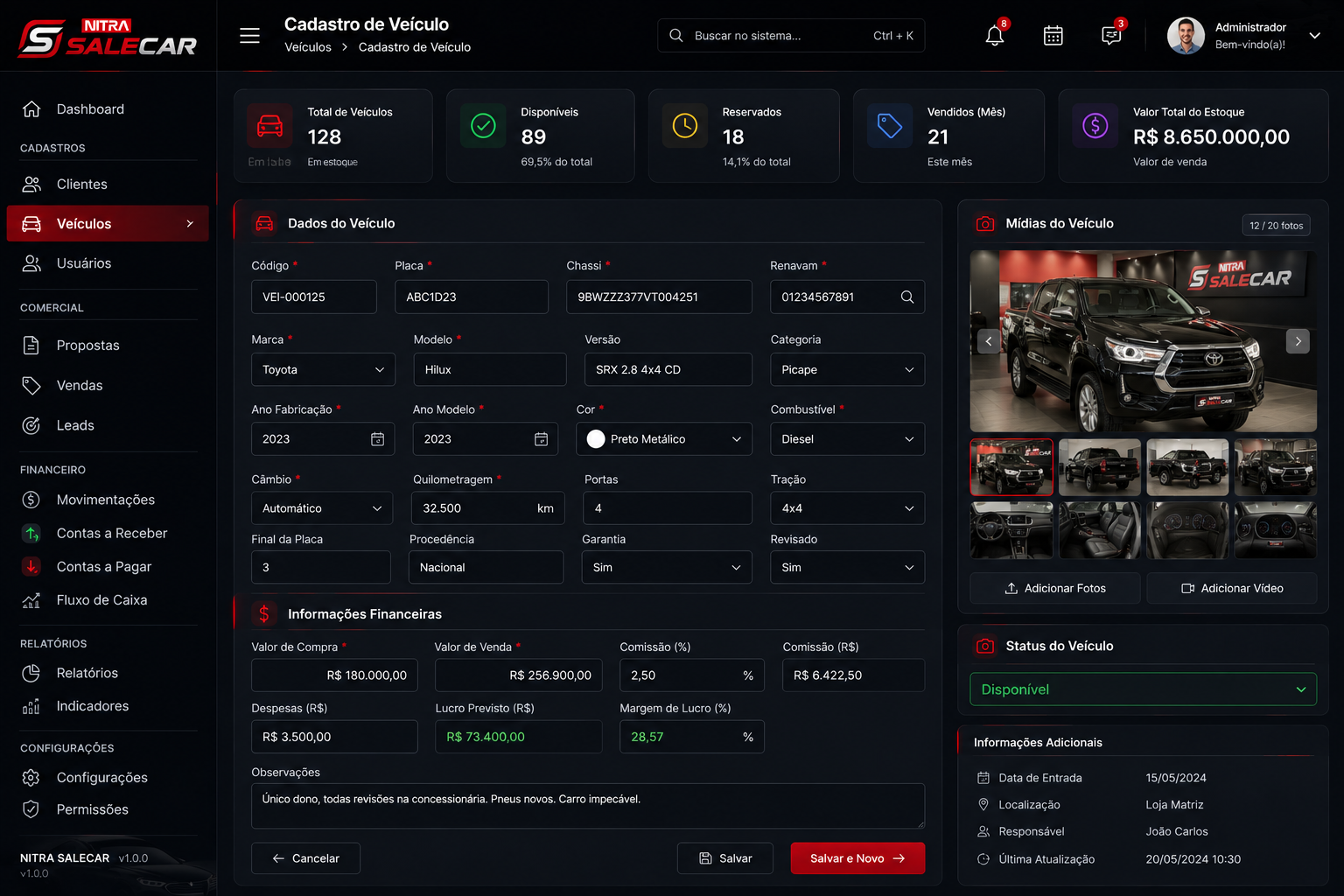The image size is (1344, 896).
Task: Click the Placa field ABC1D23
Action: 472,297
